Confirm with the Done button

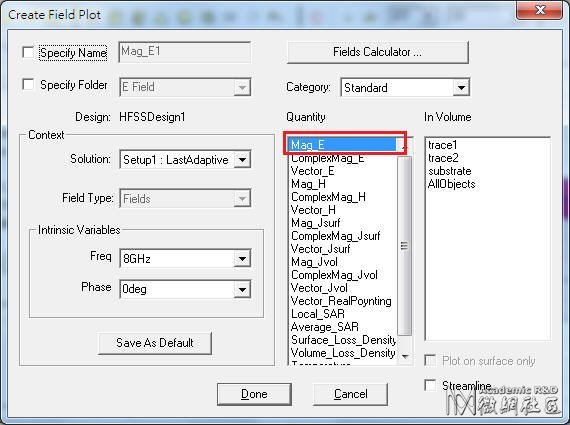pos(254,394)
